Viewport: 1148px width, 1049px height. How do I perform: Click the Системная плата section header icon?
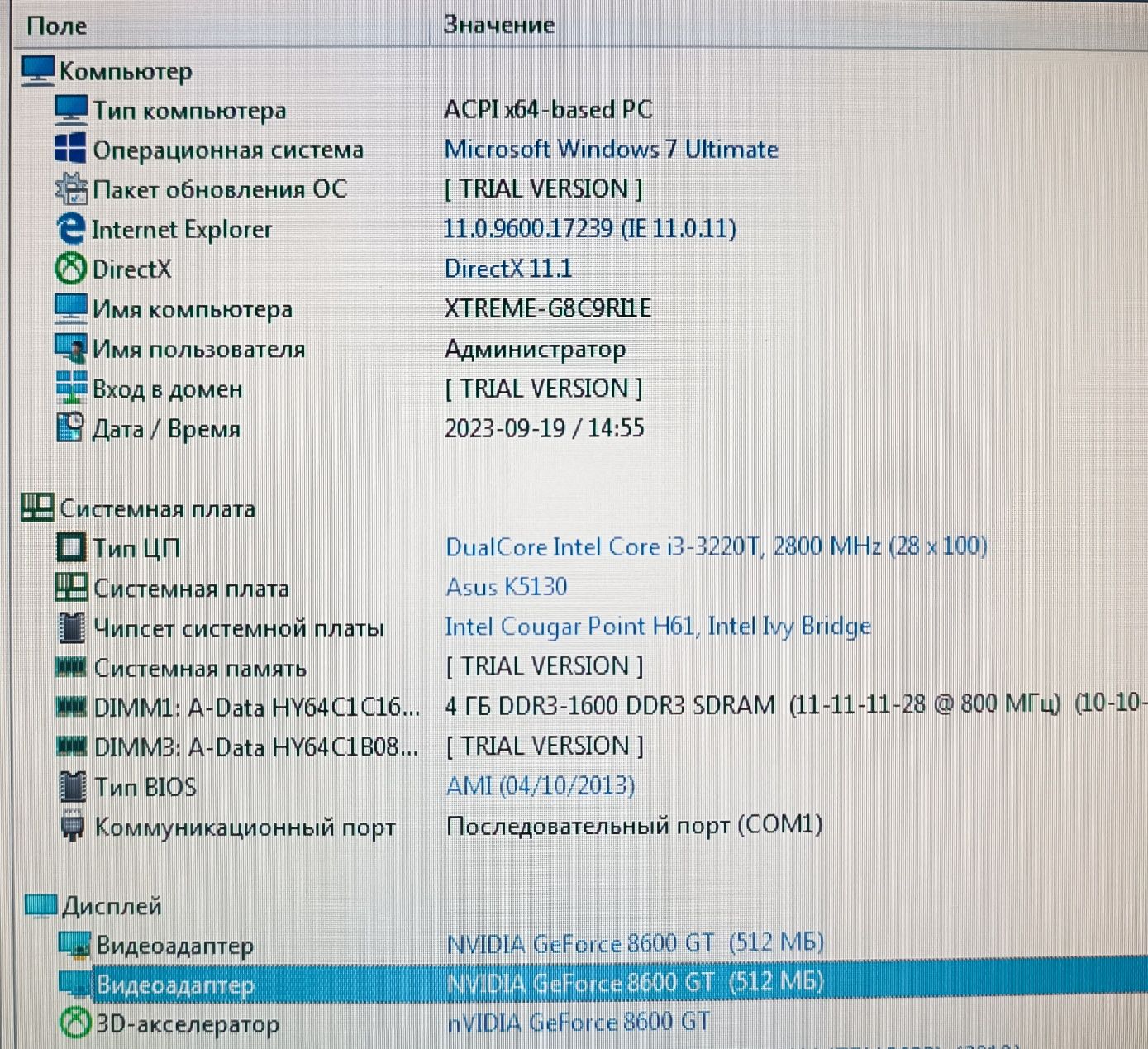(x=37, y=508)
